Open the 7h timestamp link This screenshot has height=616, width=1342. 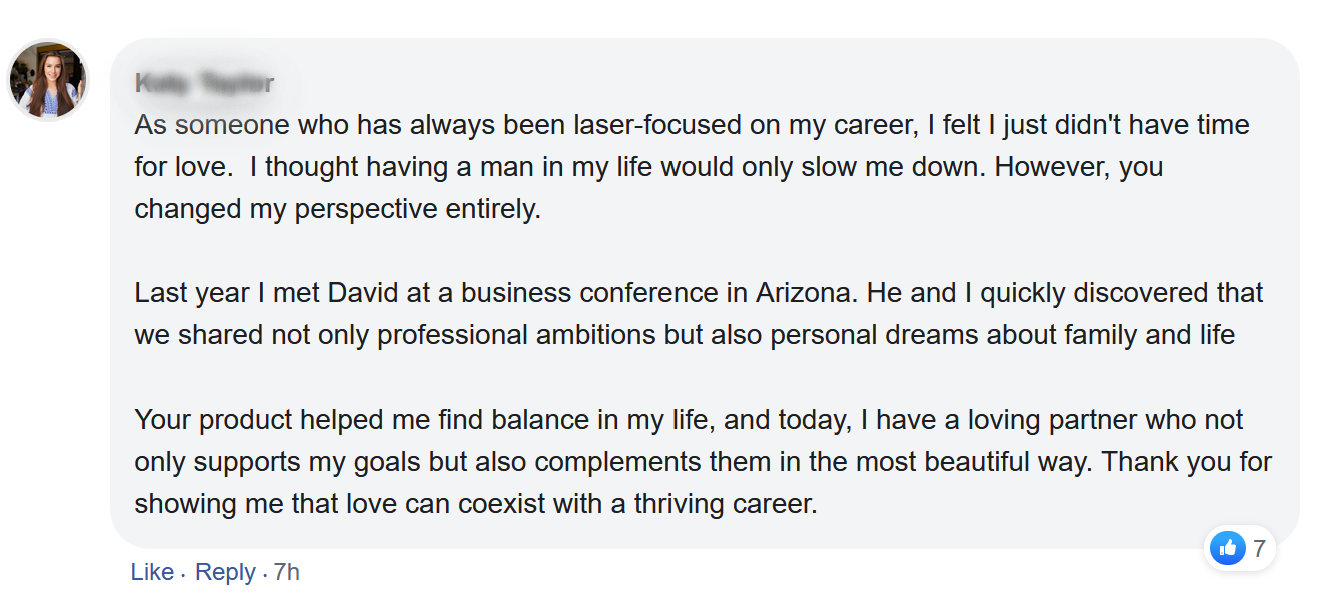point(287,572)
